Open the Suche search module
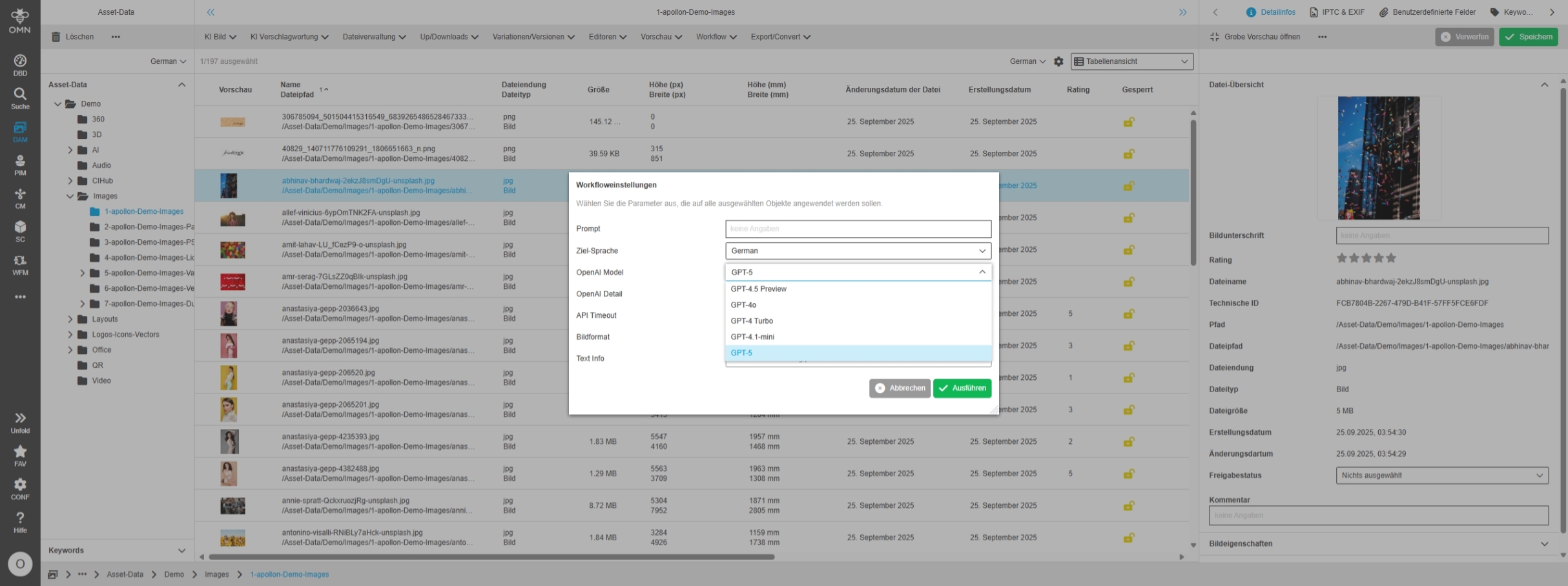Viewport: 1568px width, 586px height. pos(20,98)
